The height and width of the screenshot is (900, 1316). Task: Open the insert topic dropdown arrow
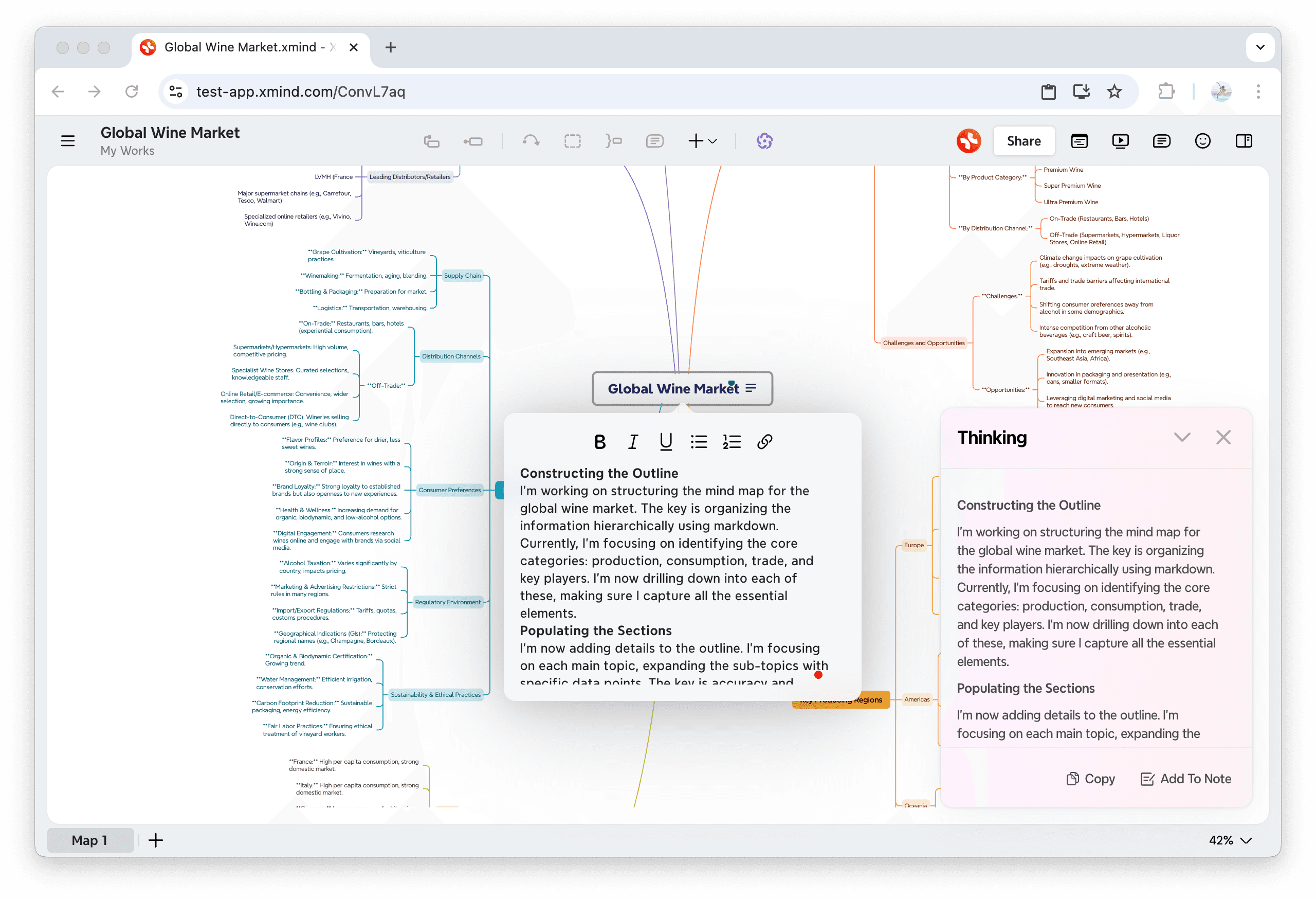tap(712, 141)
